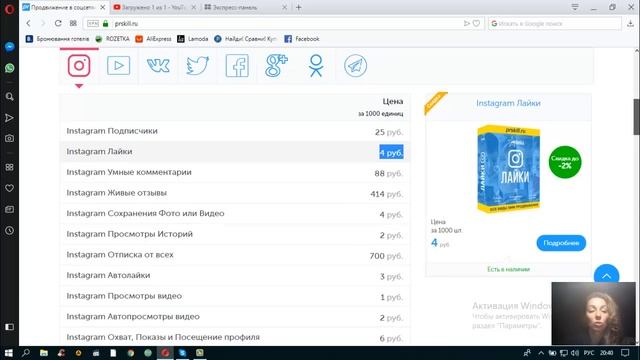Toggle the VPN badge in address bar
640x360 pixels.
(x=93, y=24)
